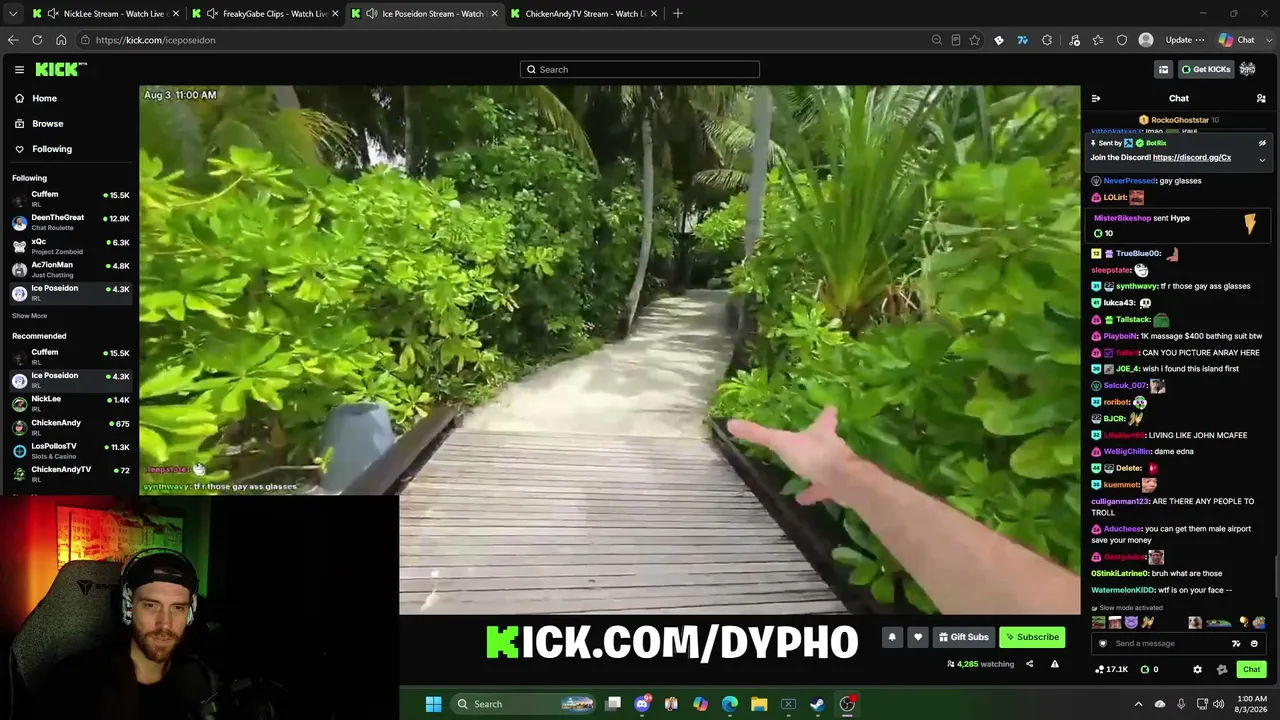Open File Explorer from the taskbar

tap(759, 704)
